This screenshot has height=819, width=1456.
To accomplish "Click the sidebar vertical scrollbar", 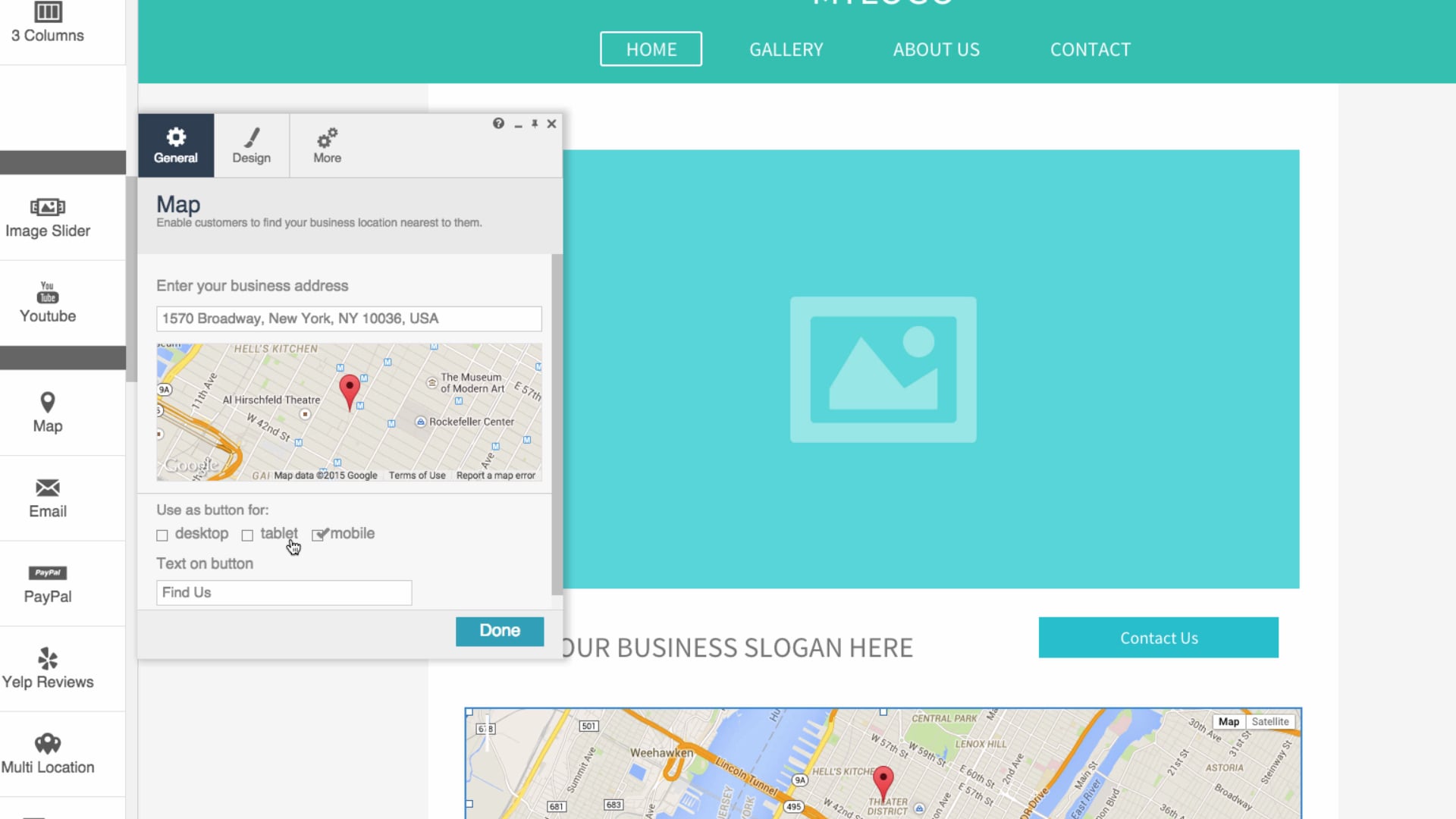I will (x=132, y=279).
